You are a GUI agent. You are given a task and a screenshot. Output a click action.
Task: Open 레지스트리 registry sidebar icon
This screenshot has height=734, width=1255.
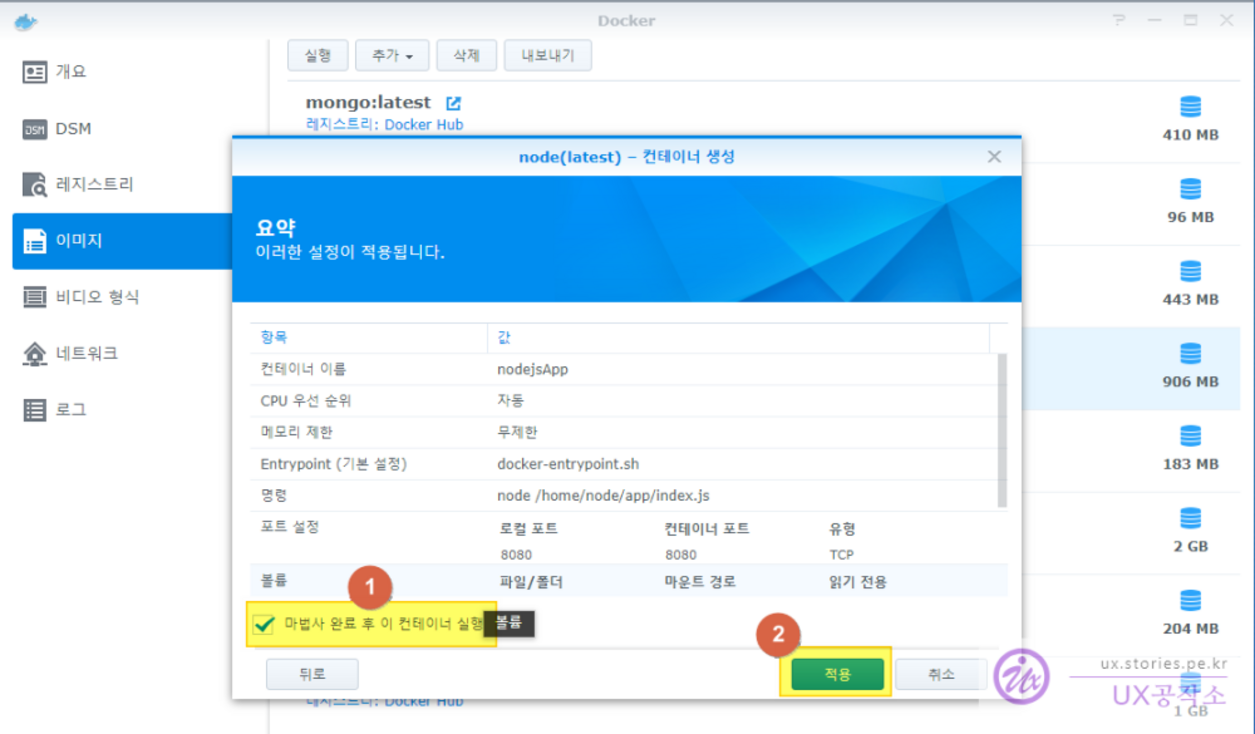click(x=35, y=185)
